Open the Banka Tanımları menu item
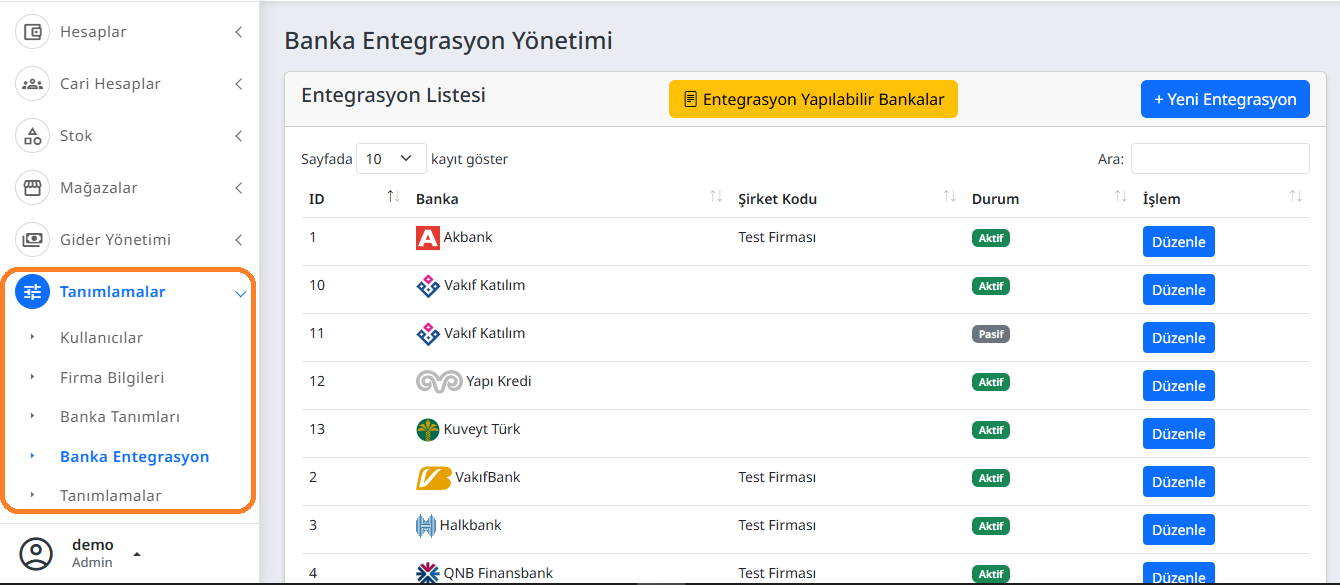This screenshot has height=585, width=1340. pos(120,416)
